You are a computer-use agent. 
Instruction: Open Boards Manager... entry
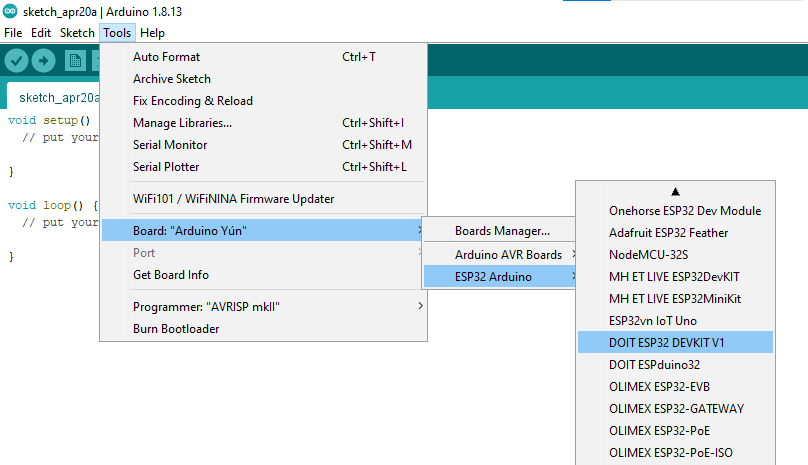(499, 231)
